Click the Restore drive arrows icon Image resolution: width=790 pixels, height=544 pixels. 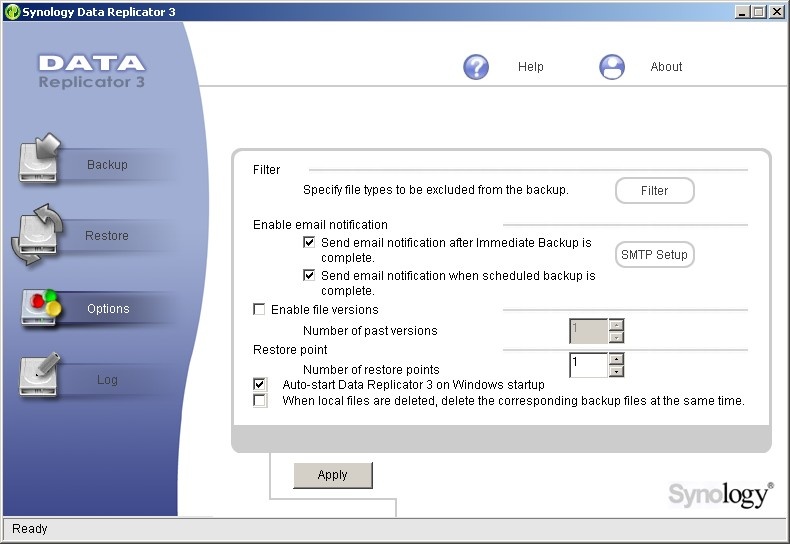coord(36,234)
